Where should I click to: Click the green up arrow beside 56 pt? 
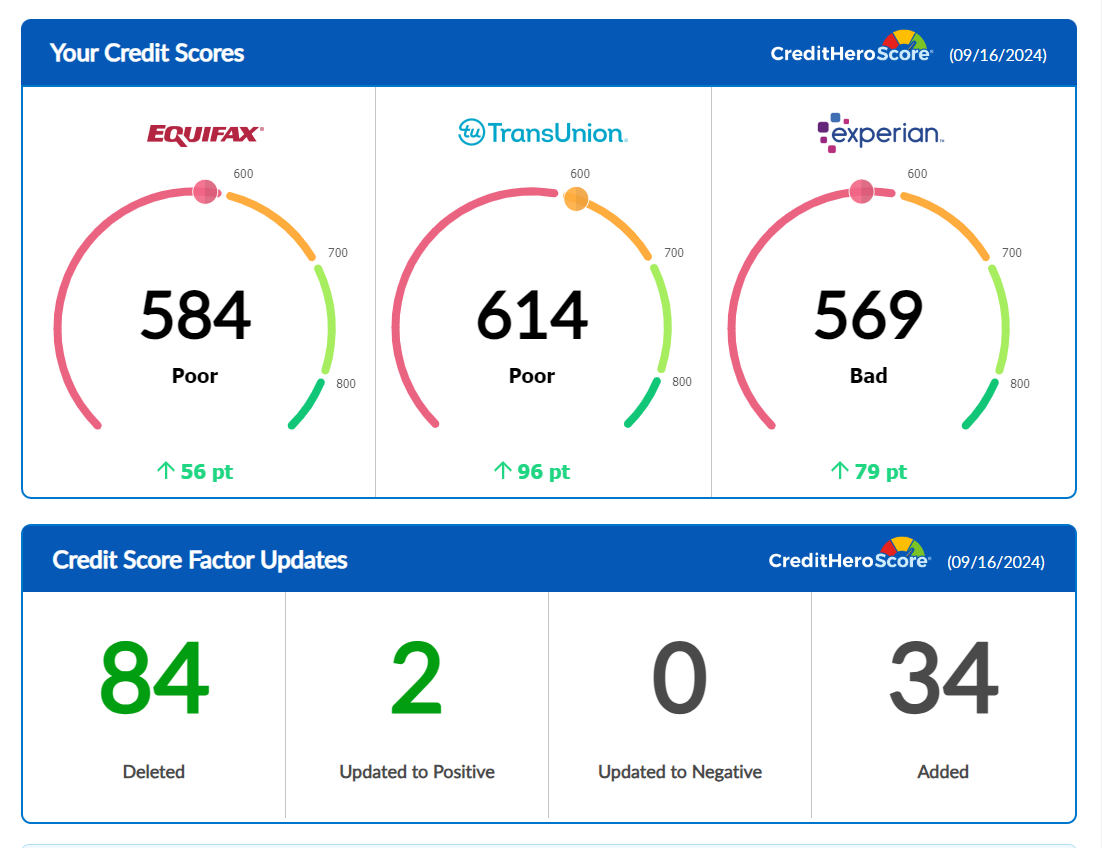[x=165, y=470]
